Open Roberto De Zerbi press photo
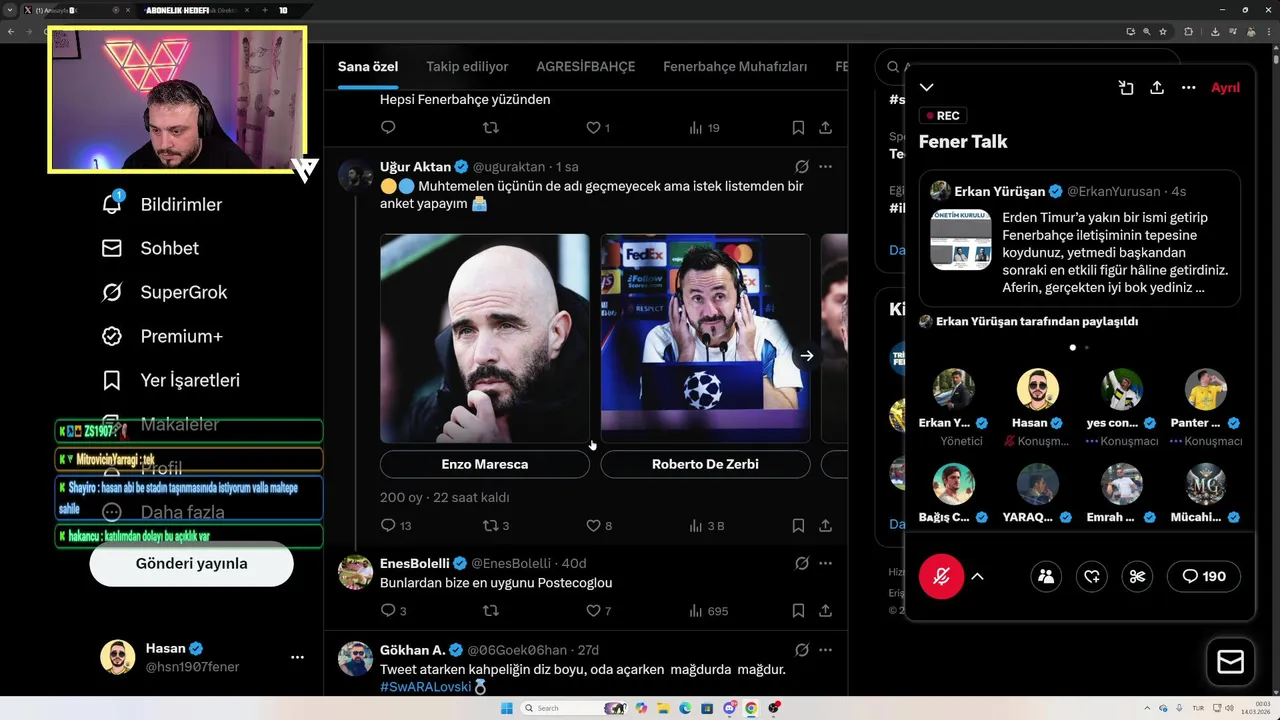Screen dimensions: 1280x720 pos(705,338)
